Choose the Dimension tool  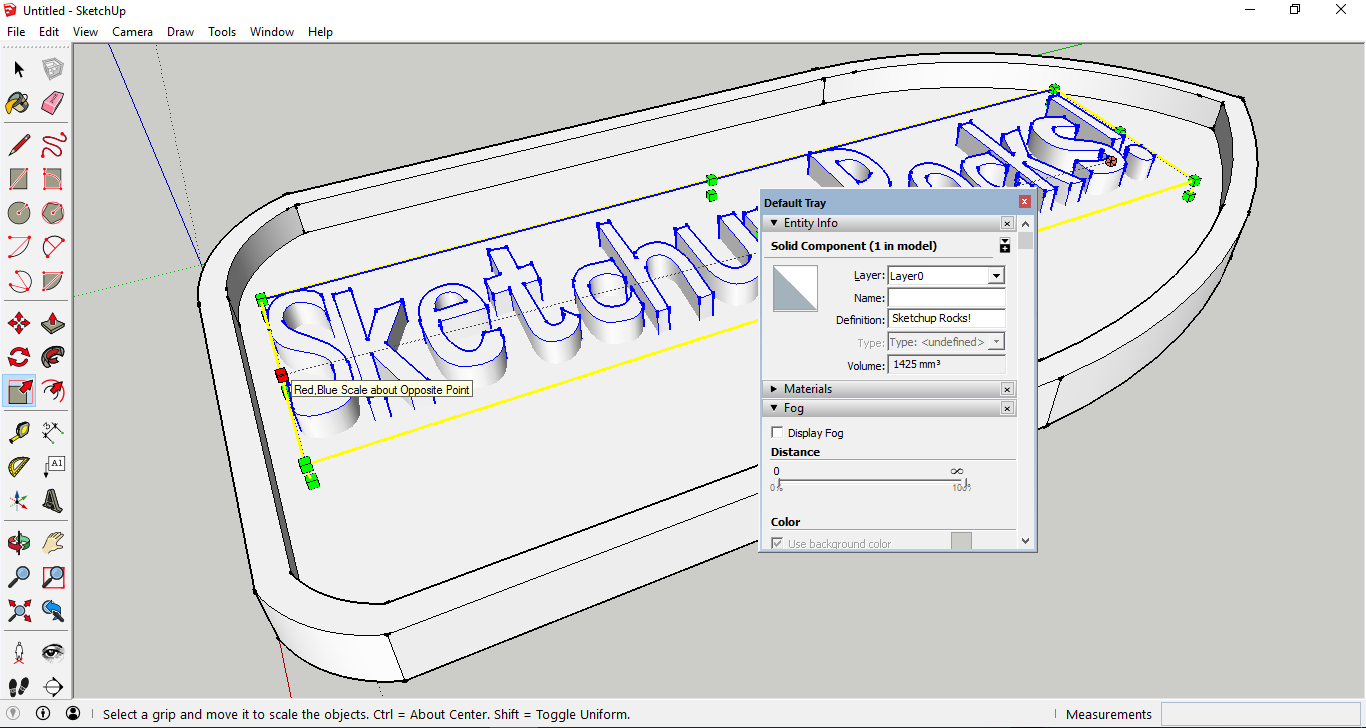pos(53,433)
